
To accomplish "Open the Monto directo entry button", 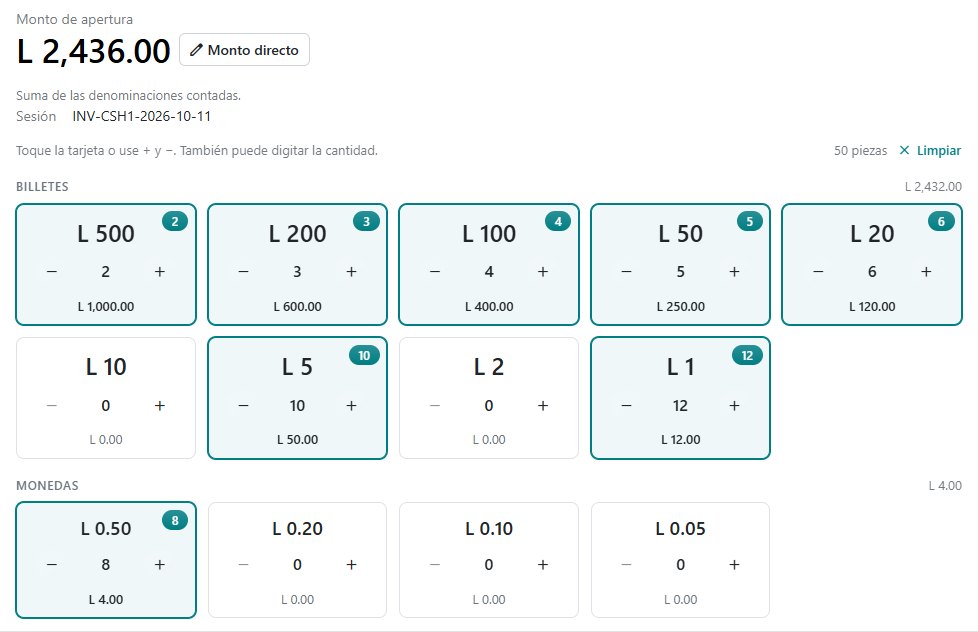I will [244, 50].
